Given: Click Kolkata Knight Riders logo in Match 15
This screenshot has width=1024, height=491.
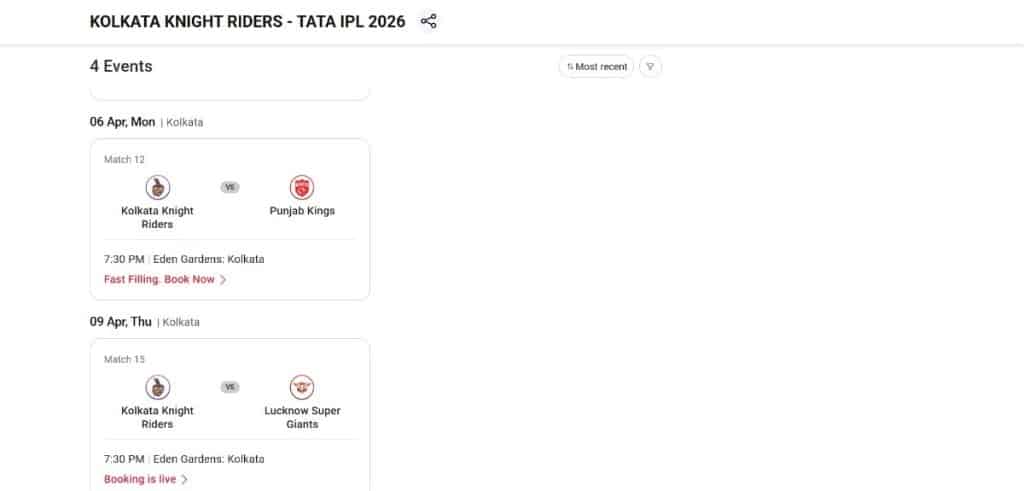Looking at the screenshot, I should click(157, 387).
